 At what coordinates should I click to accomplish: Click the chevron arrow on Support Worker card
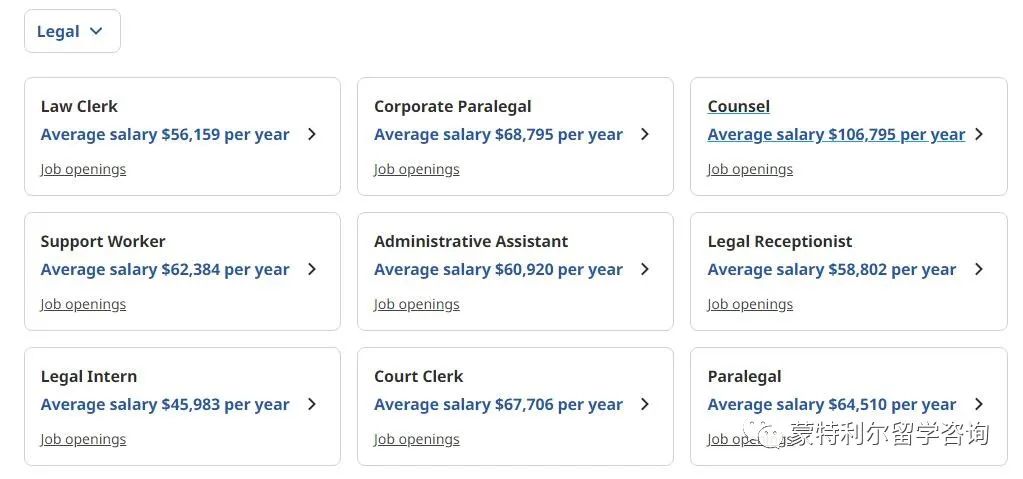pyautogui.click(x=312, y=270)
